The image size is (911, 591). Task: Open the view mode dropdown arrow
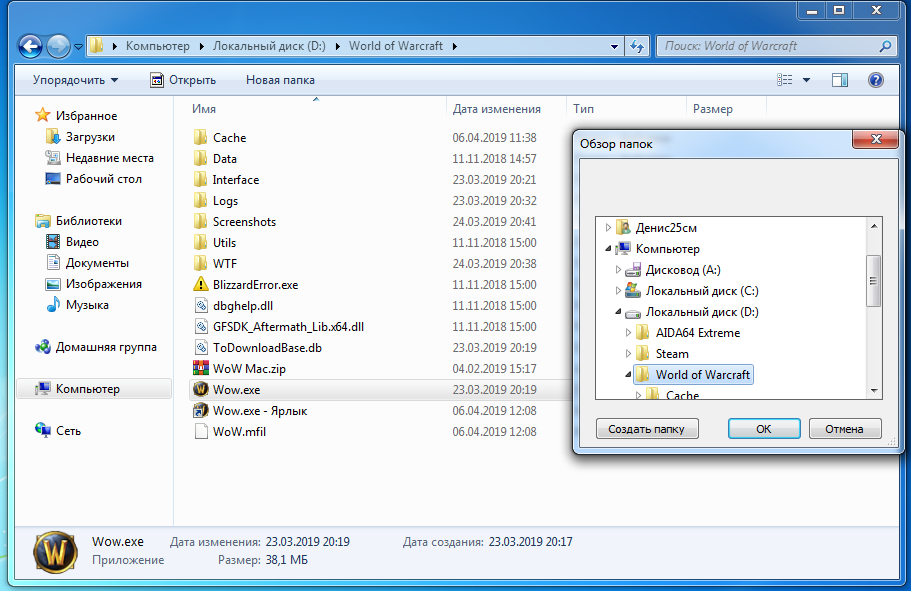point(807,80)
